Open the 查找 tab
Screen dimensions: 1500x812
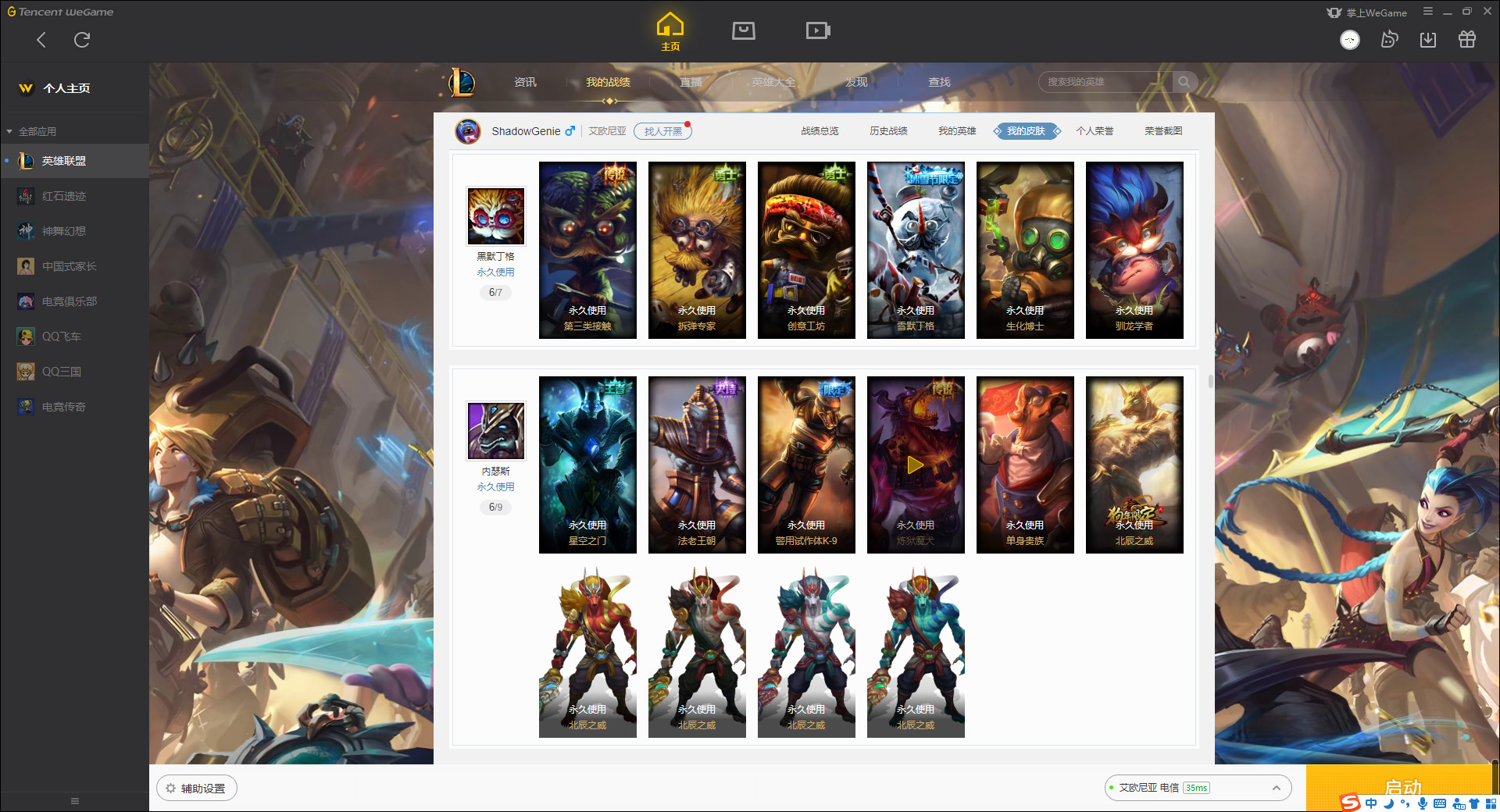pyautogui.click(x=939, y=82)
